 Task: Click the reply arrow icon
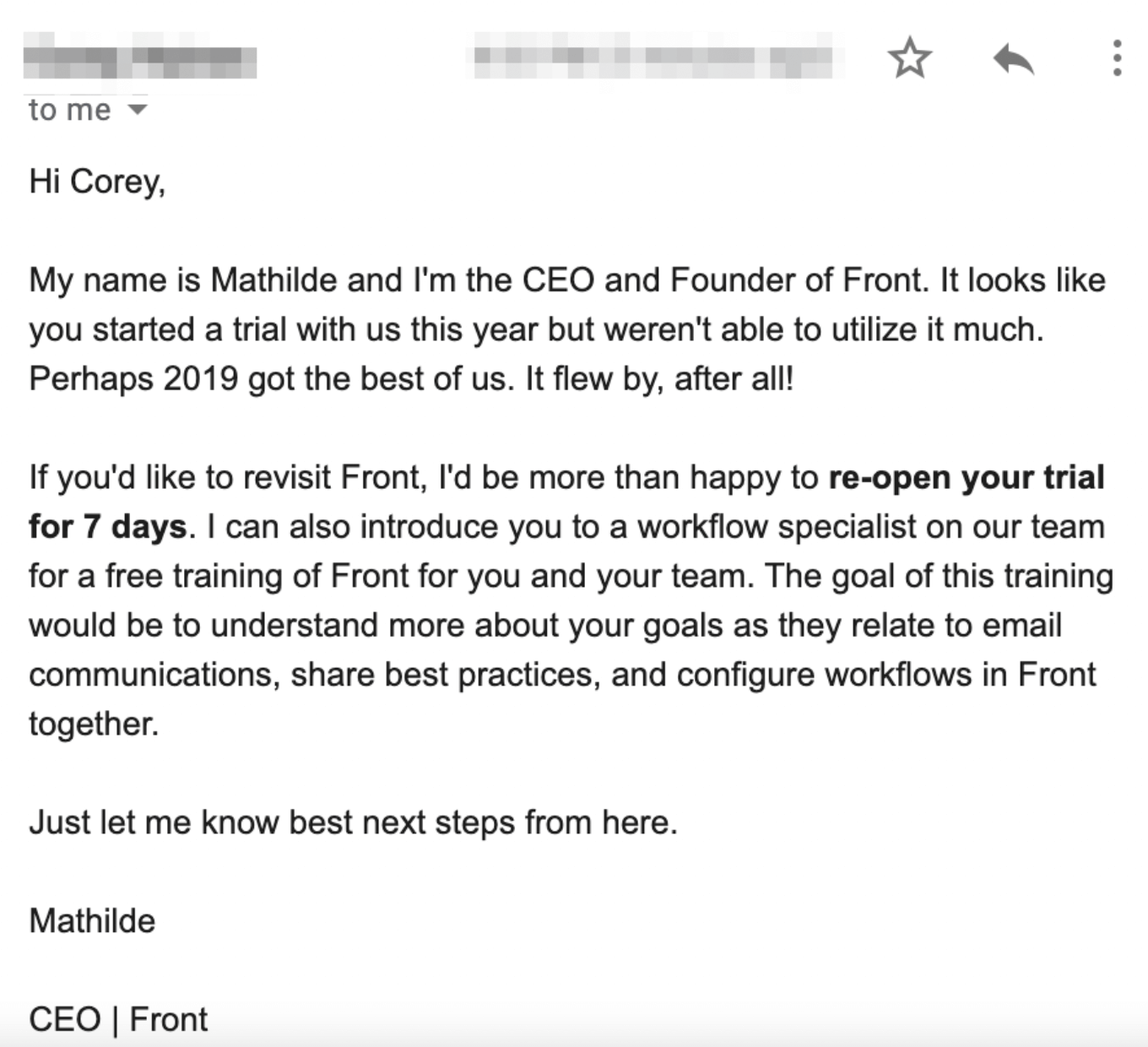click(1015, 57)
